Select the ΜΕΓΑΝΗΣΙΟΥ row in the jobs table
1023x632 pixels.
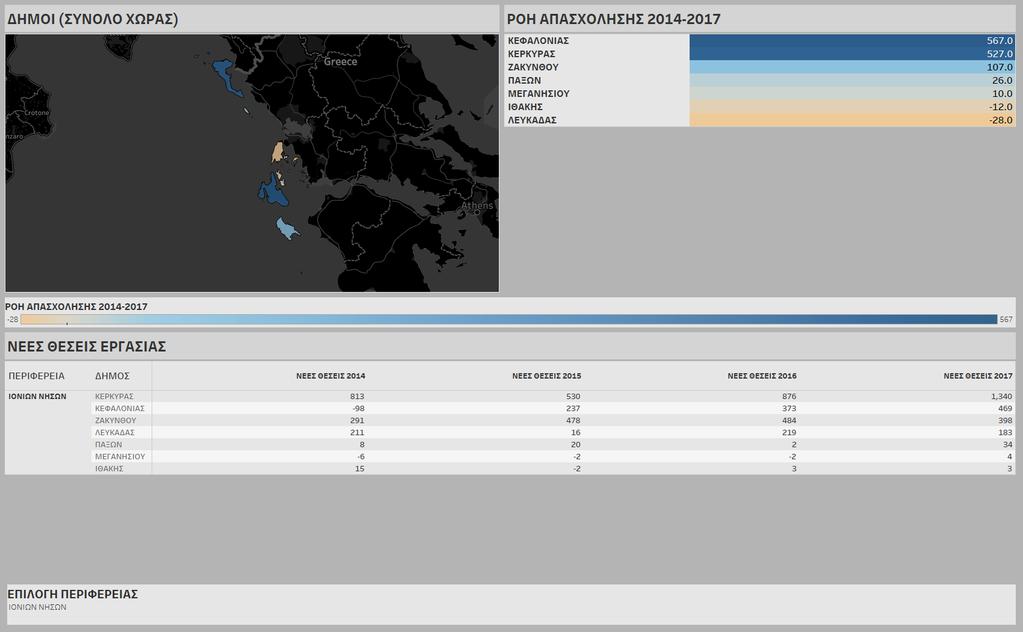click(x=553, y=457)
